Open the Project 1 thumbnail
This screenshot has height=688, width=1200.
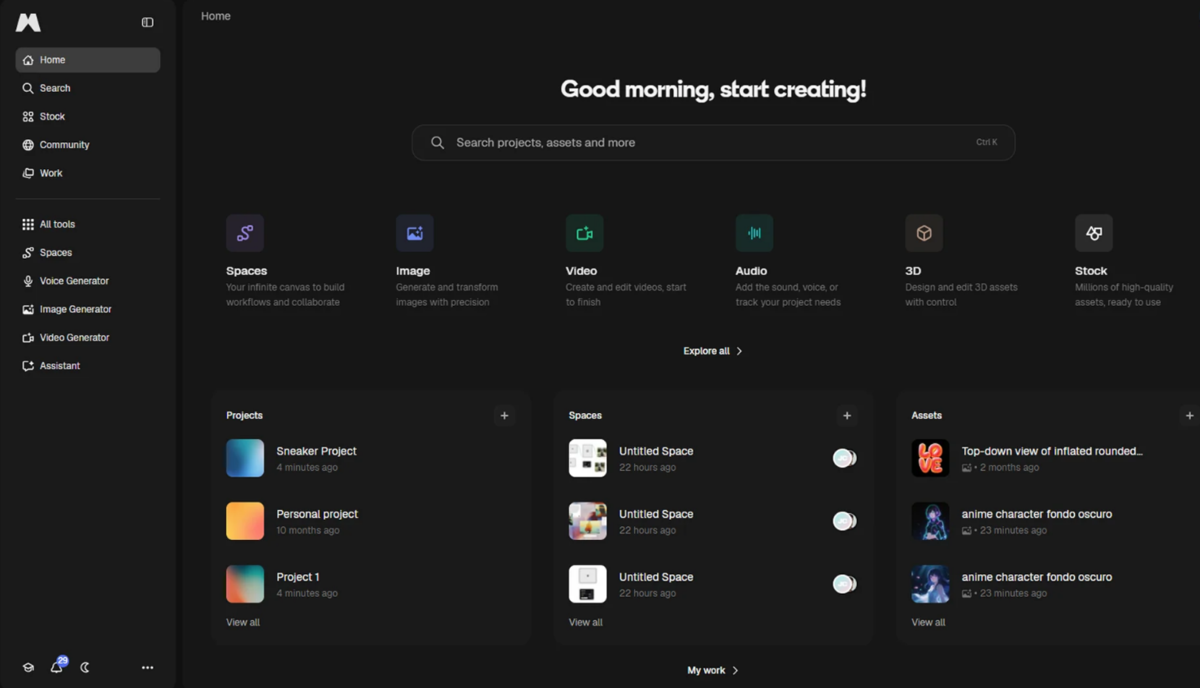tap(245, 584)
